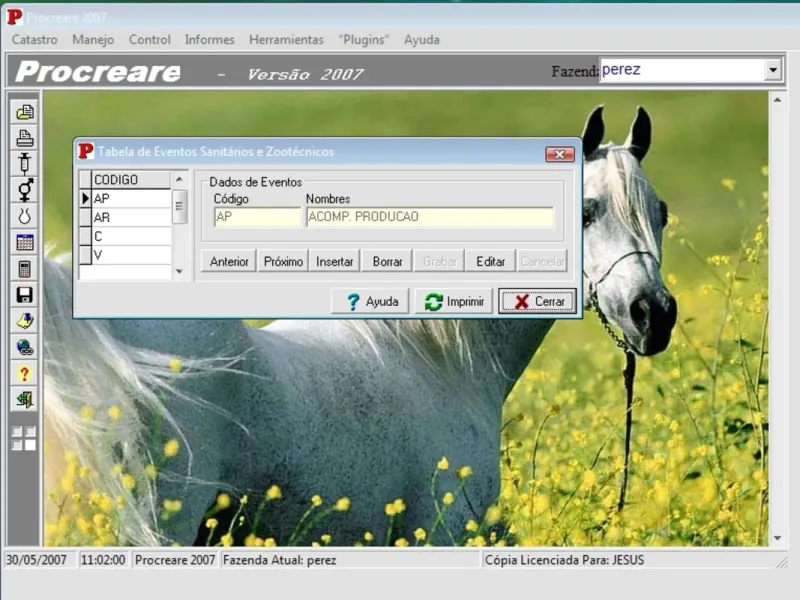This screenshot has height=600, width=800.
Task: Click the Imprimir button
Action: coord(454,301)
